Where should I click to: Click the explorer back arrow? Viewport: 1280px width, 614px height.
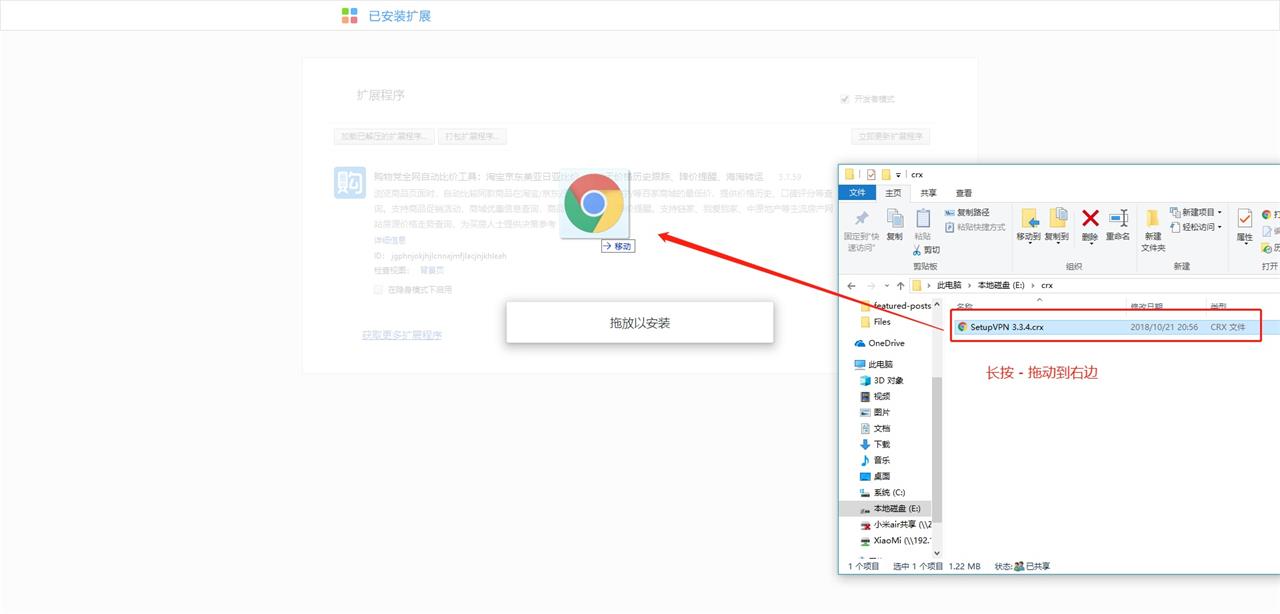pos(851,286)
